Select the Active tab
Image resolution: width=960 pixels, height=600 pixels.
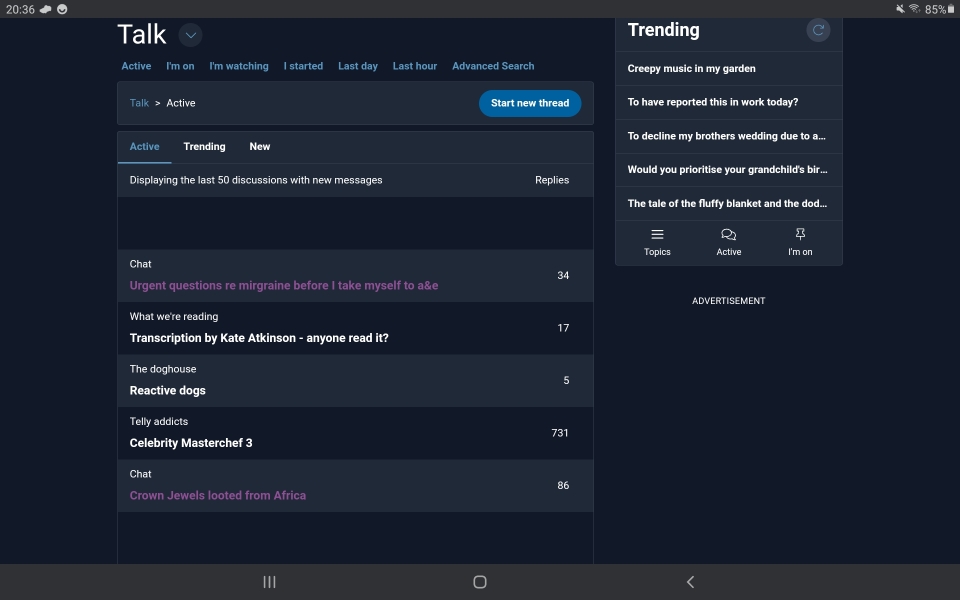click(x=144, y=146)
